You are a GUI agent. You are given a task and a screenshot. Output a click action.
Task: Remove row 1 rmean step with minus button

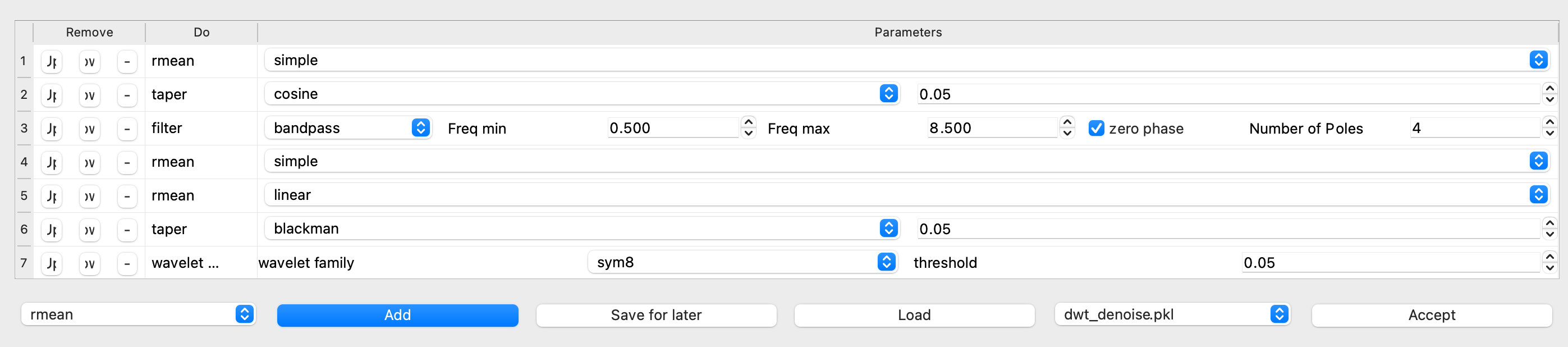coord(127,62)
